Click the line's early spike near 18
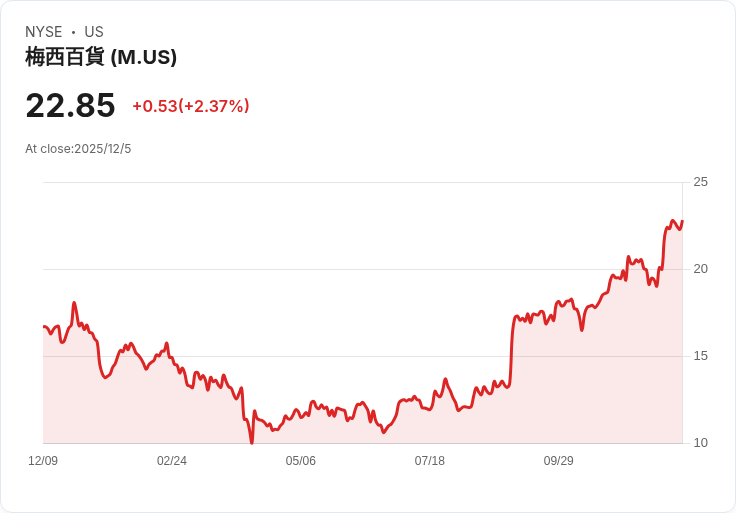 click(74, 303)
